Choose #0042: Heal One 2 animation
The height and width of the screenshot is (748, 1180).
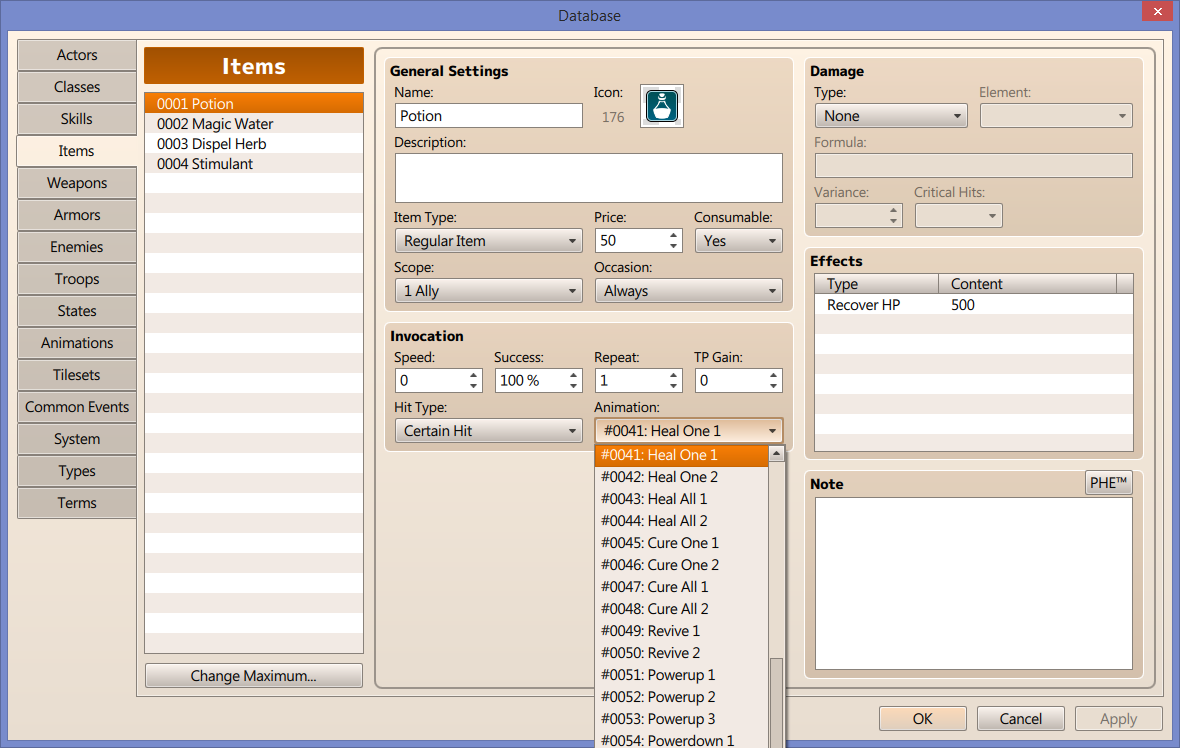tap(682, 477)
